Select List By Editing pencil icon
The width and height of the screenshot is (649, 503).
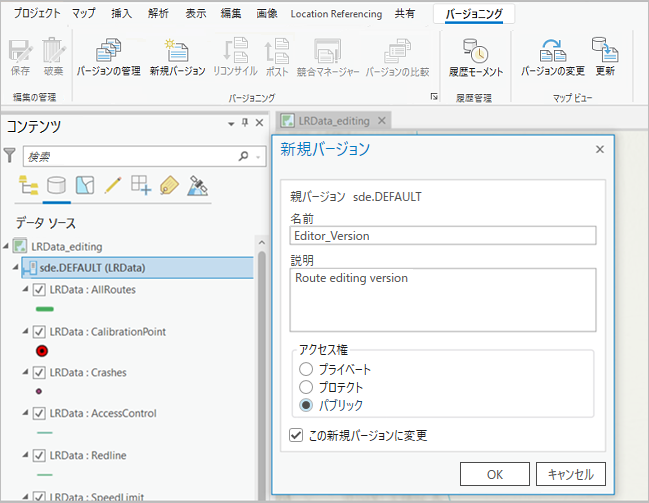pyautogui.click(x=113, y=185)
